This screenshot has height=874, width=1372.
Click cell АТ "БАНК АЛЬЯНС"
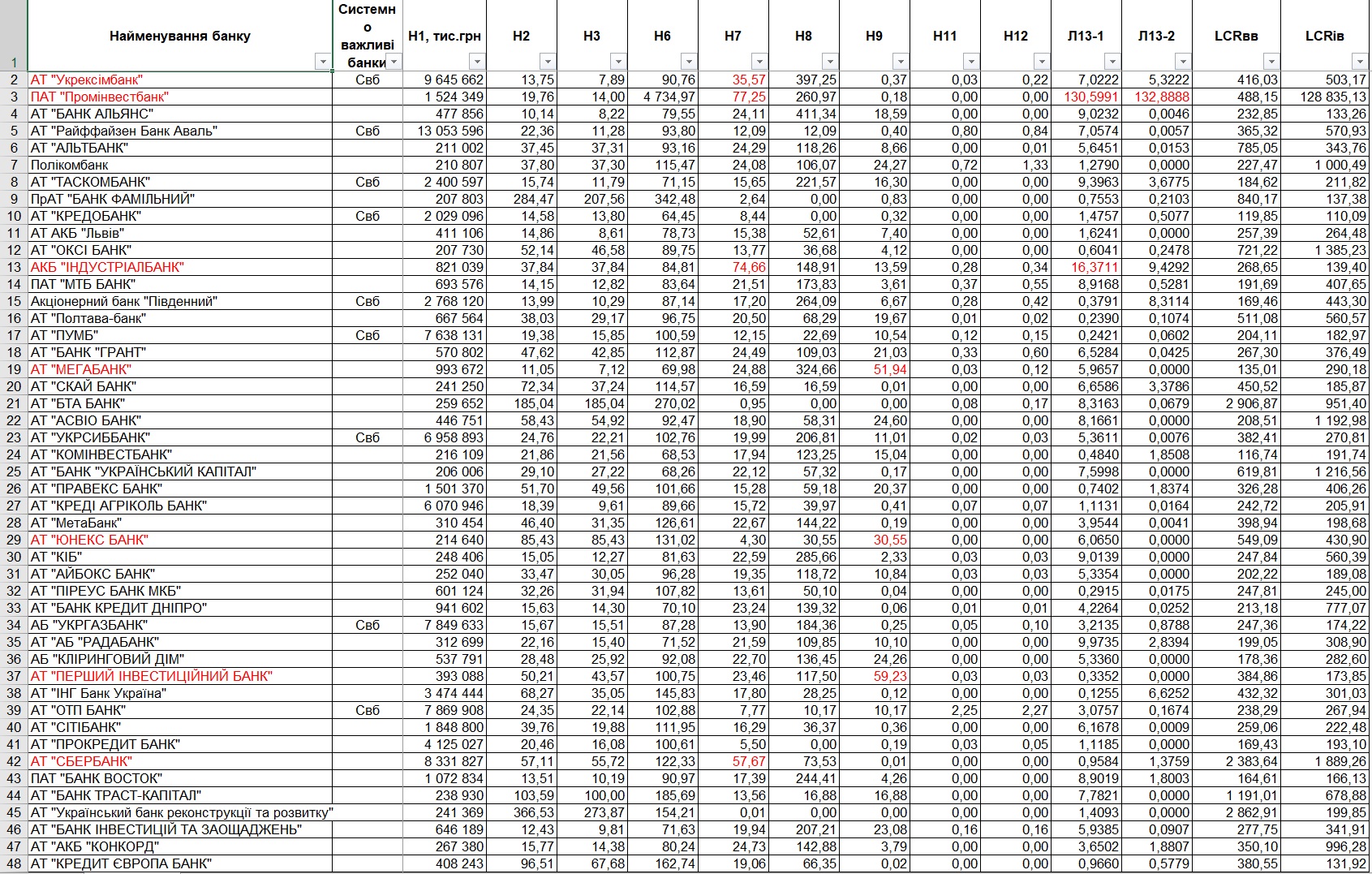180,114
